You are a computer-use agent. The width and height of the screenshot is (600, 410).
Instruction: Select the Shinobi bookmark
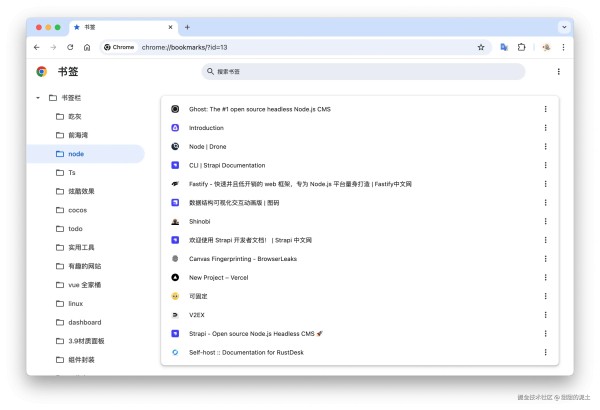pyautogui.click(x=360, y=221)
